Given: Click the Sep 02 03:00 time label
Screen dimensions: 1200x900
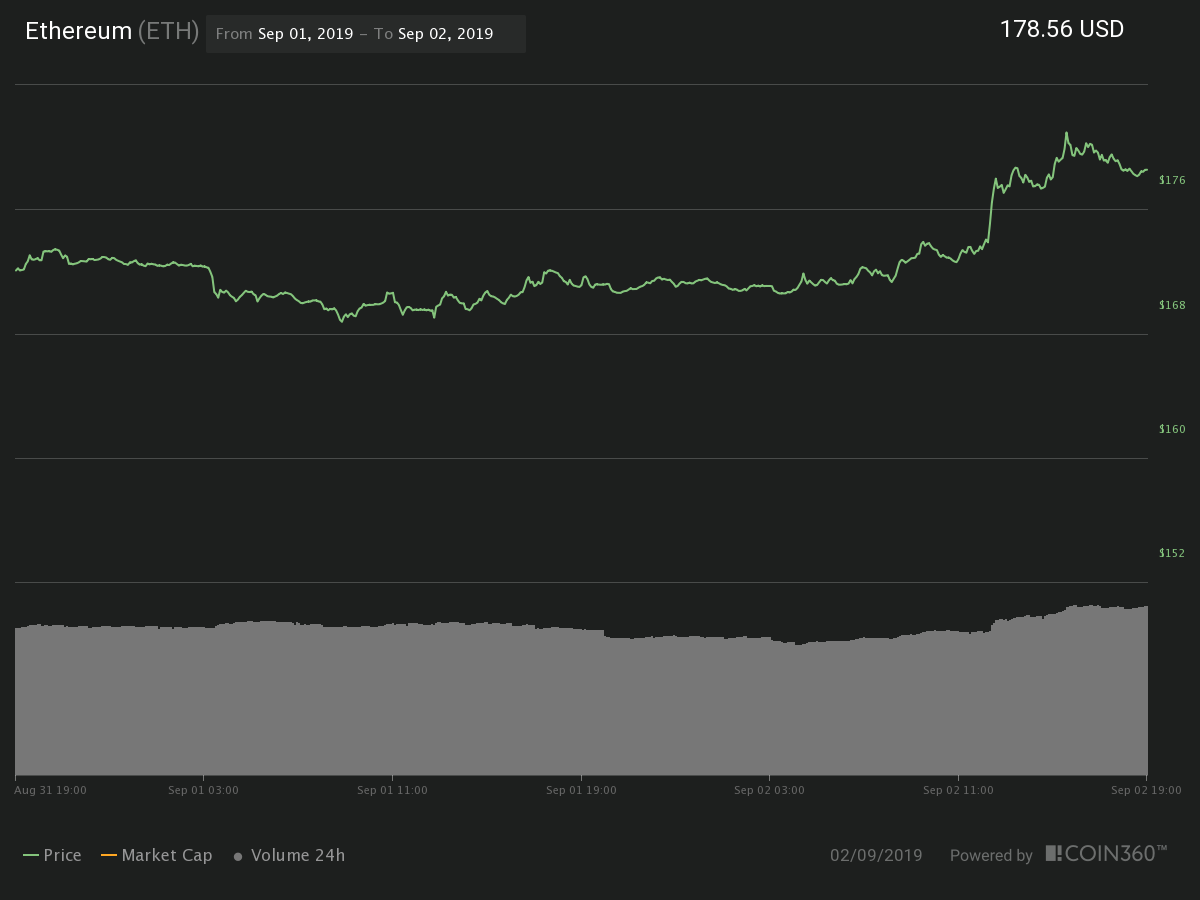Looking at the screenshot, I should [769, 790].
